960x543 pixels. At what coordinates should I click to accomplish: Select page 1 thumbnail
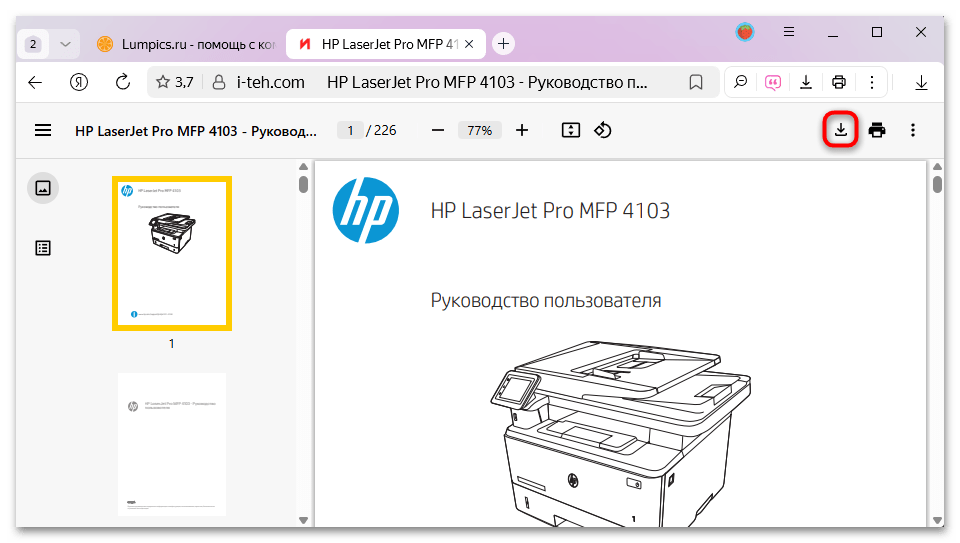click(172, 253)
